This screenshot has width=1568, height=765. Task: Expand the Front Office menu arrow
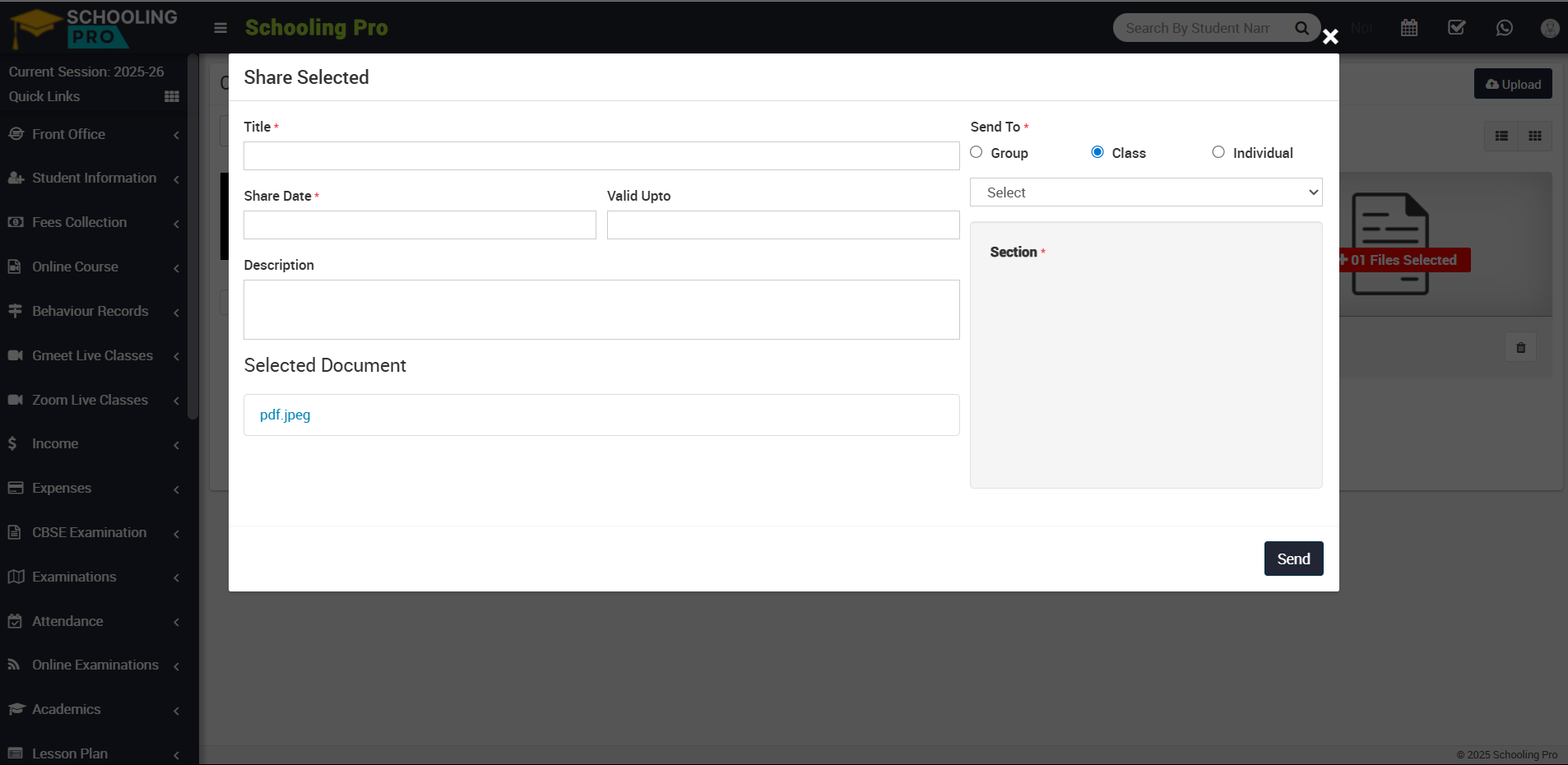(x=176, y=135)
